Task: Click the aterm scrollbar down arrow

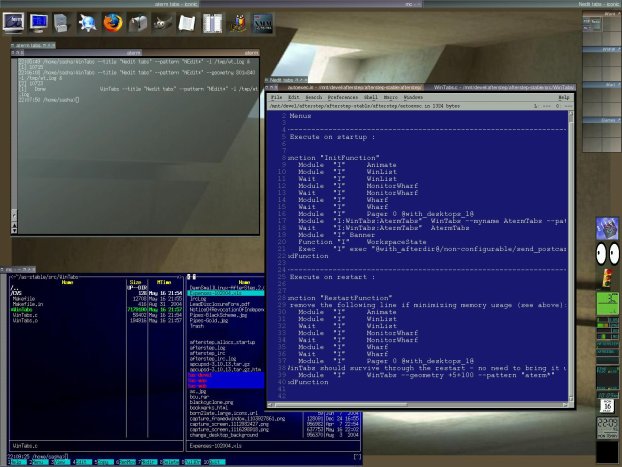Action: click(x=14, y=231)
